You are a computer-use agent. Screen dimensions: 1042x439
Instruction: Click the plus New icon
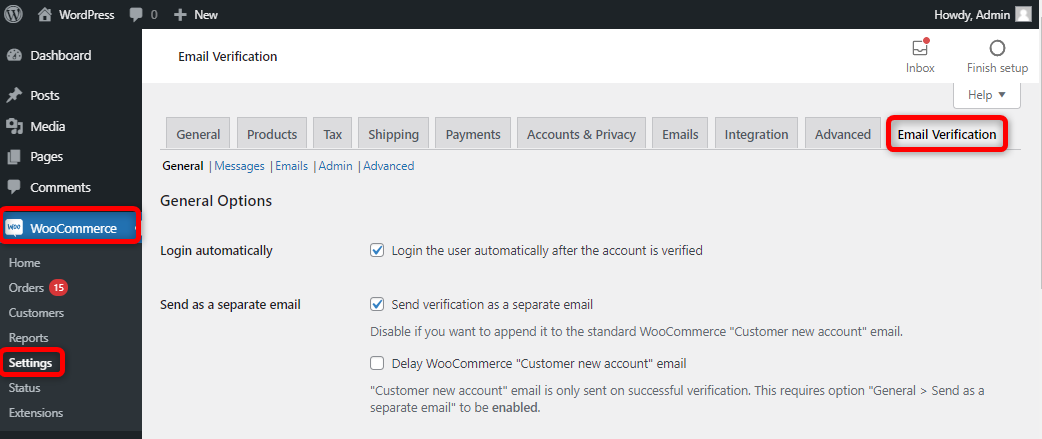tap(179, 14)
